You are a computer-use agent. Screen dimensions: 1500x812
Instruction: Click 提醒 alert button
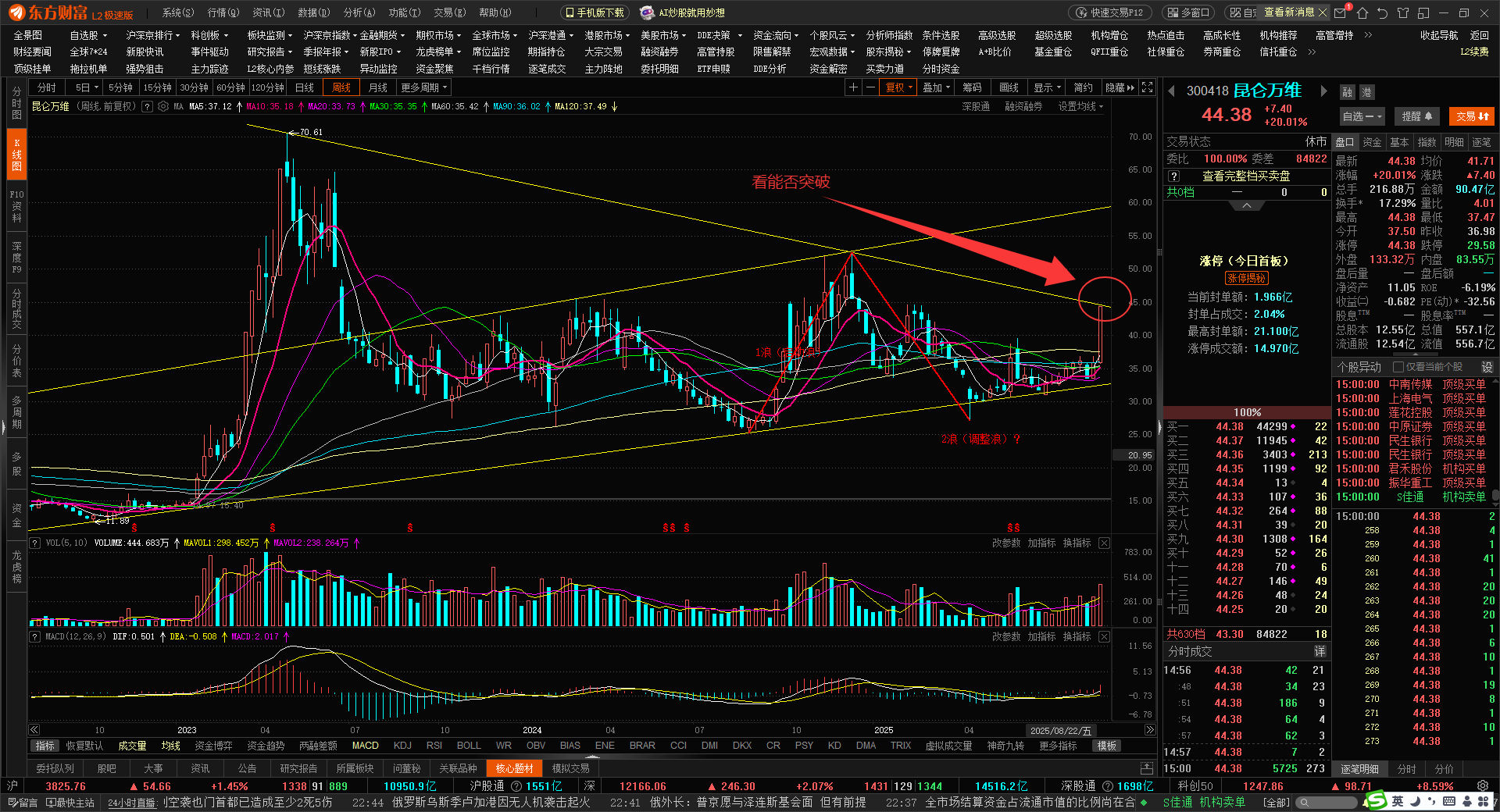pos(1417,116)
